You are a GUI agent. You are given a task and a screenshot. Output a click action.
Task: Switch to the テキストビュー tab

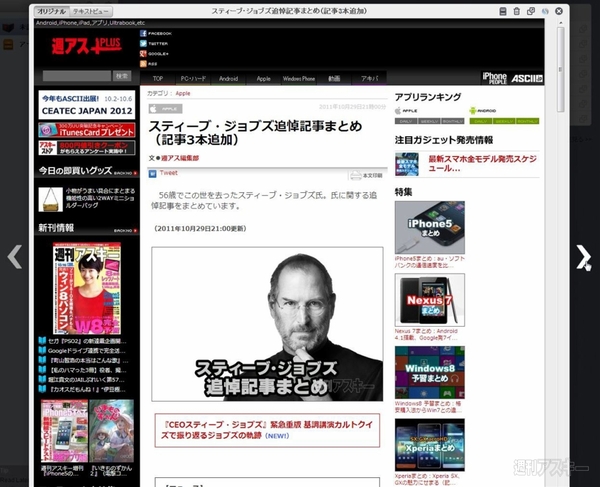coord(91,11)
